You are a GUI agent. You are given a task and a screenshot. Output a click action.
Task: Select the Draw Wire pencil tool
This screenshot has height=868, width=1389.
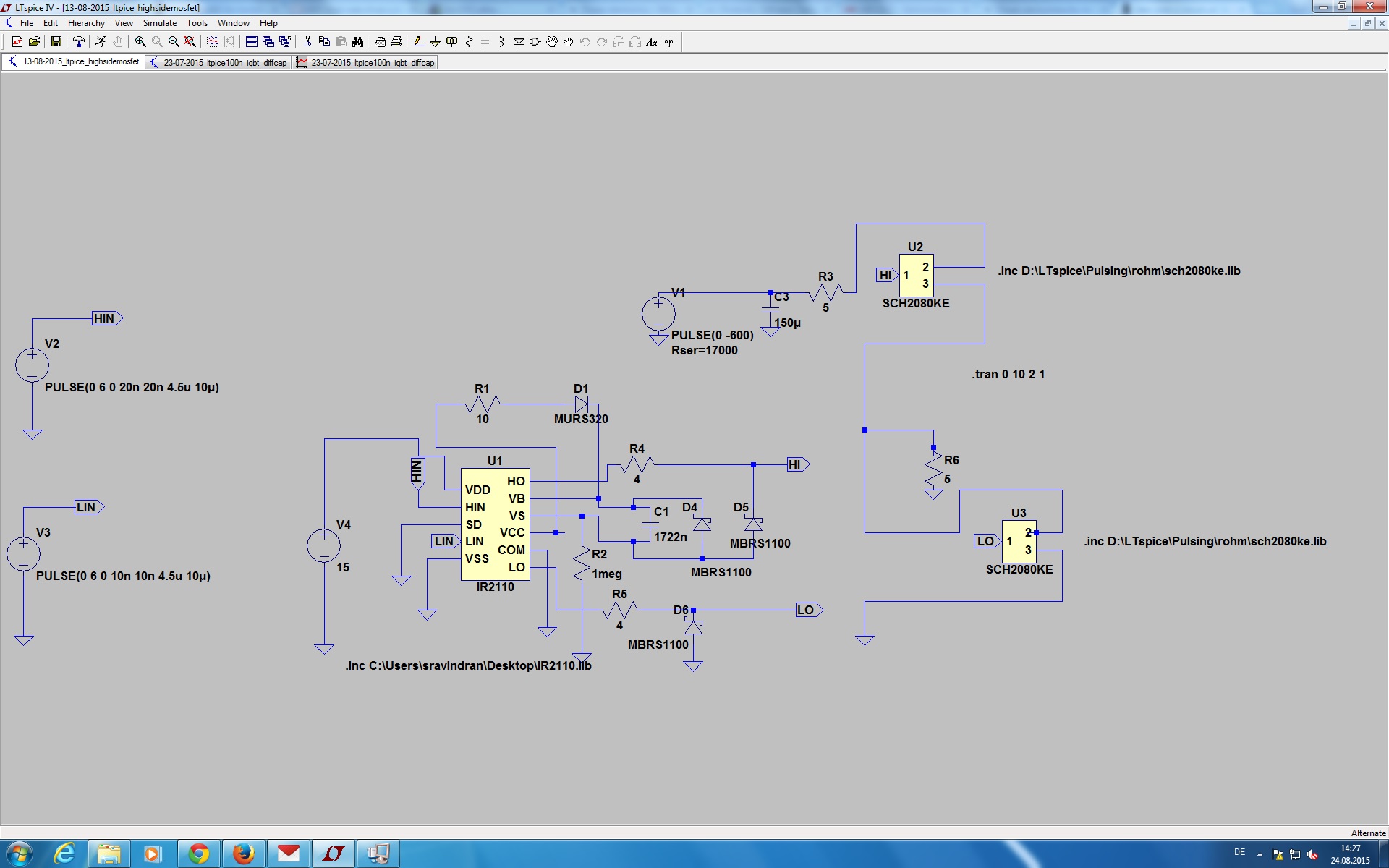[418, 42]
